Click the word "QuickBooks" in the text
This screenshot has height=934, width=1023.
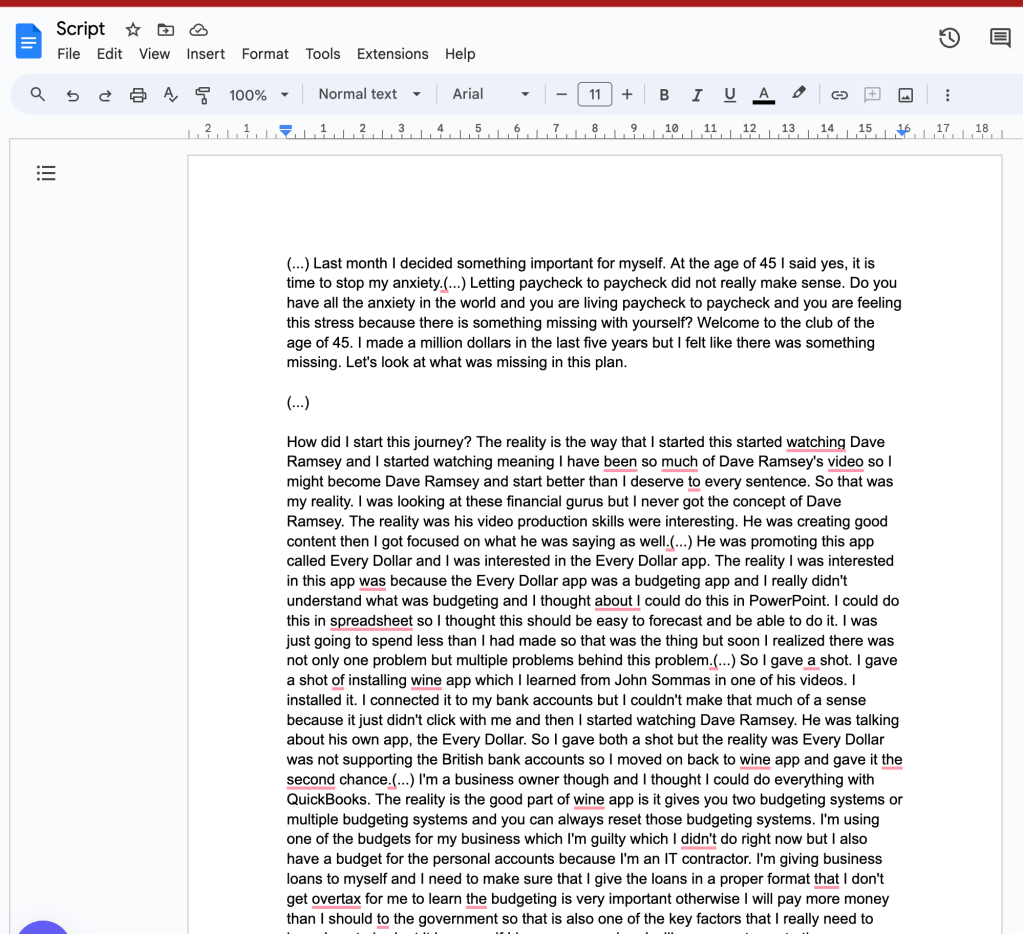click(328, 800)
